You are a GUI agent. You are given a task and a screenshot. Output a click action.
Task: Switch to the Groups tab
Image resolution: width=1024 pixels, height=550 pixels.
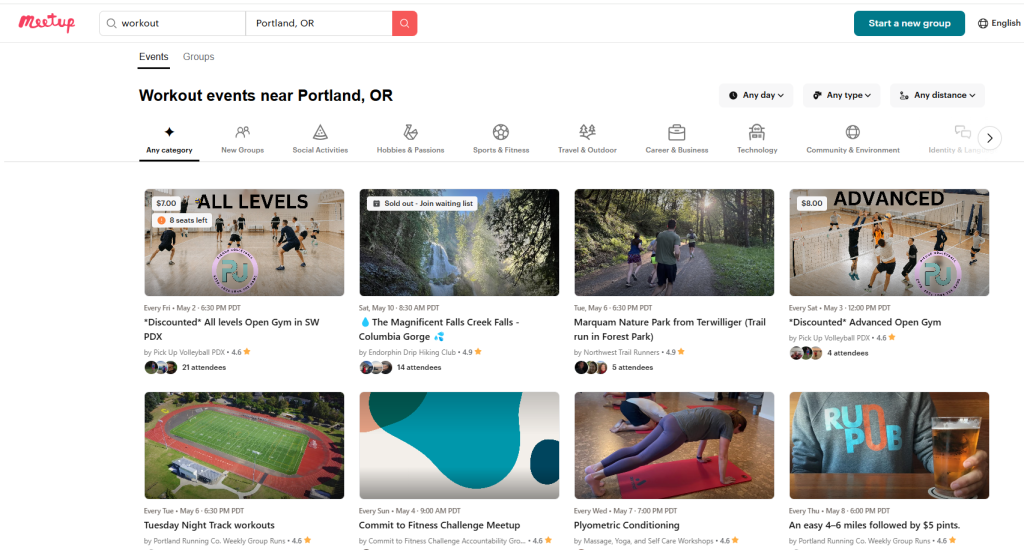(198, 57)
